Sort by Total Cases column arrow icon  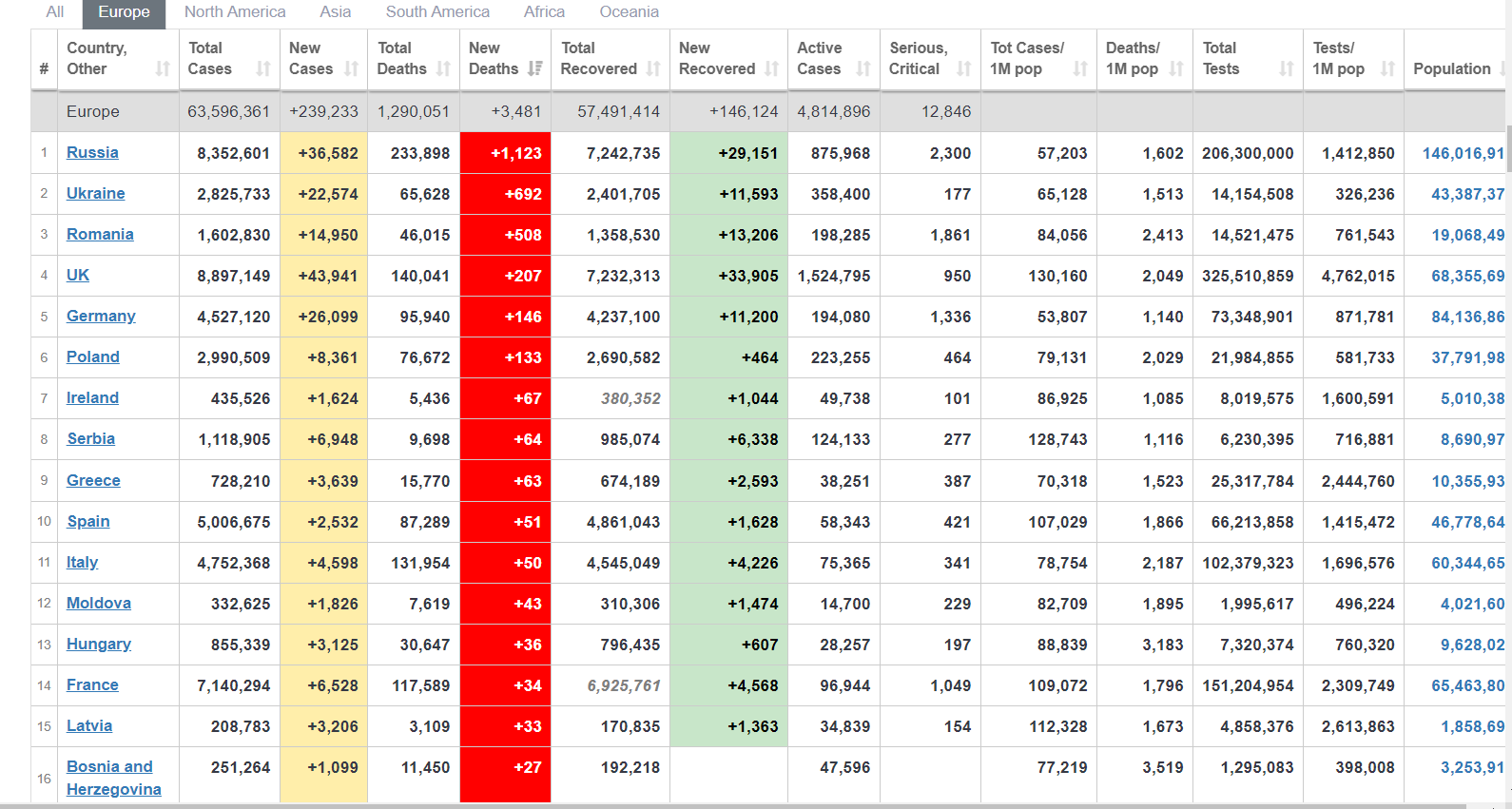[x=263, y=68]
